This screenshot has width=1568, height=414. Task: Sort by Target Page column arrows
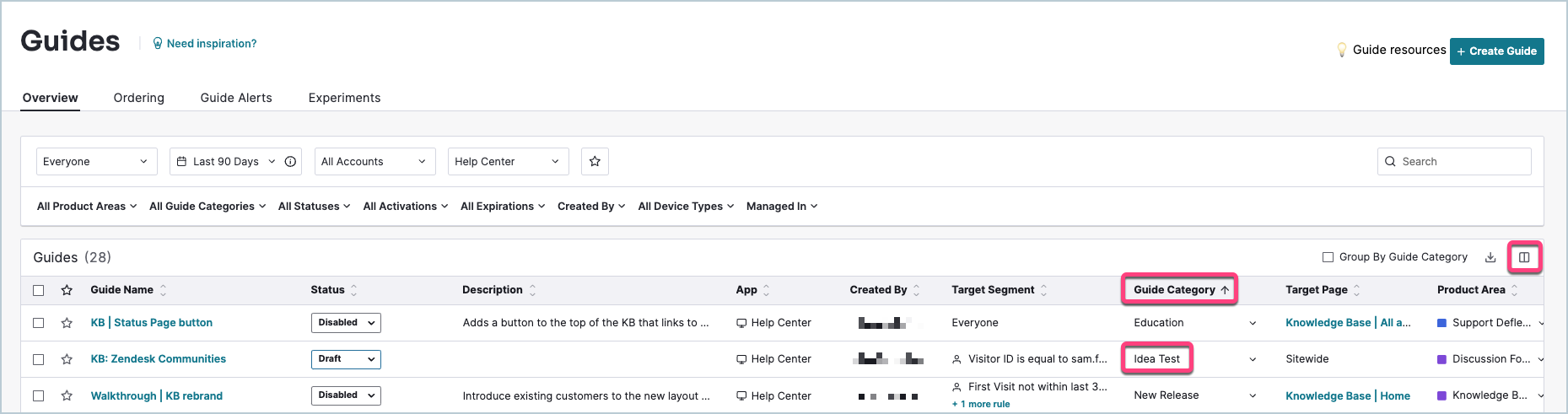click(x=1357, y=290)
